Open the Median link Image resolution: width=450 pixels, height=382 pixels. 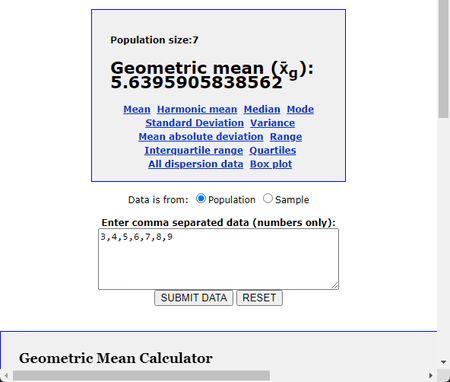tap(262, 109)
